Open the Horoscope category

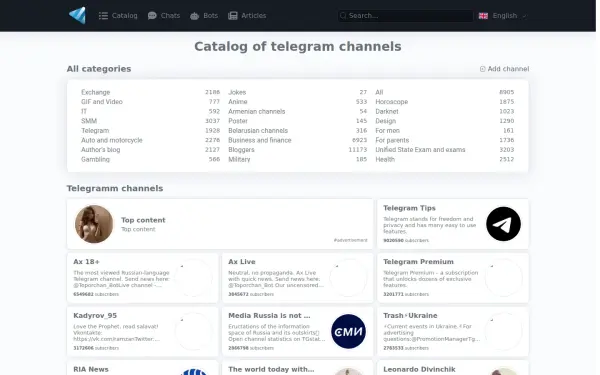point(392,102)
